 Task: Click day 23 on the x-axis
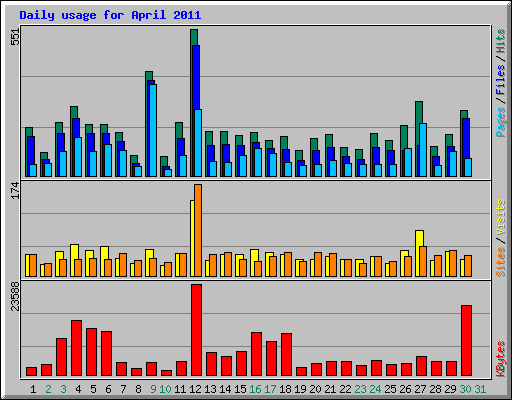pos(360,389)
